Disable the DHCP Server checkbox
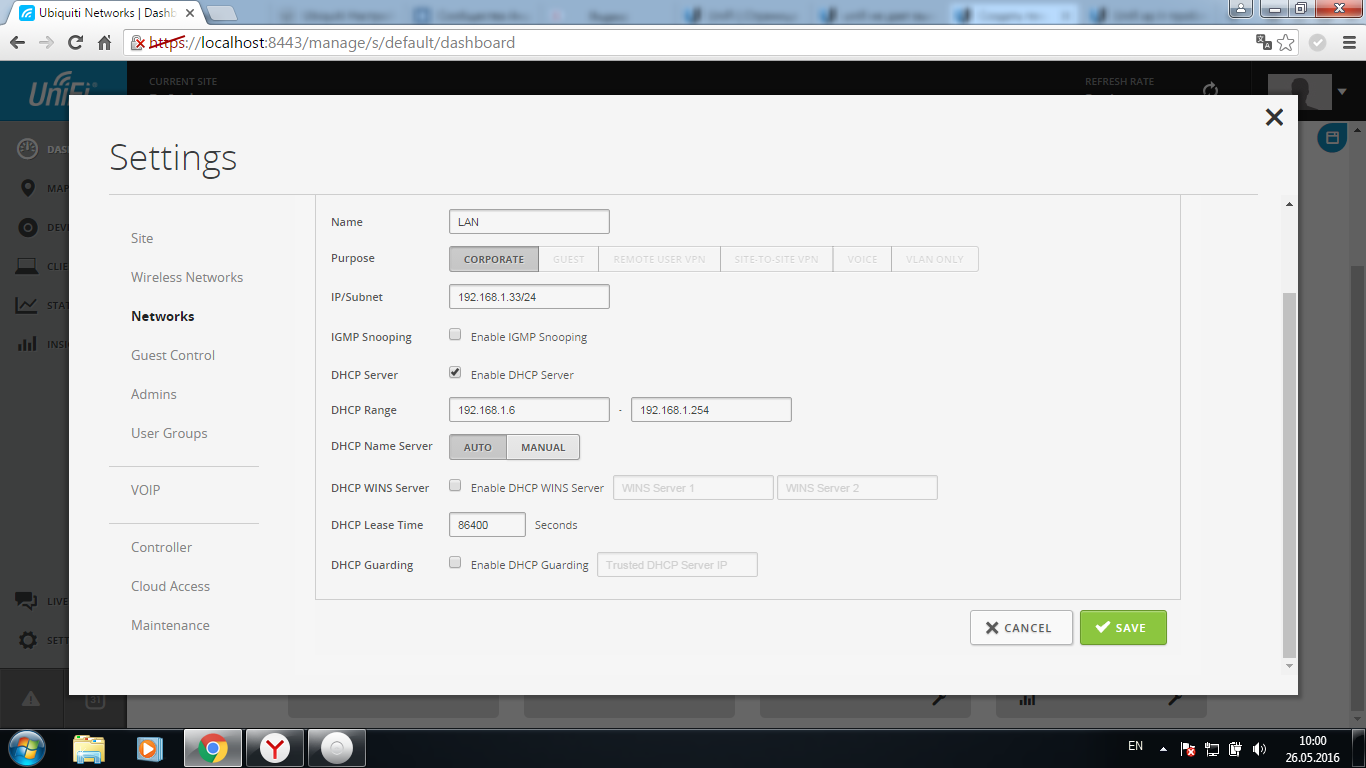Viewport: 1366px width, 768px height. [x=455, y=373]
